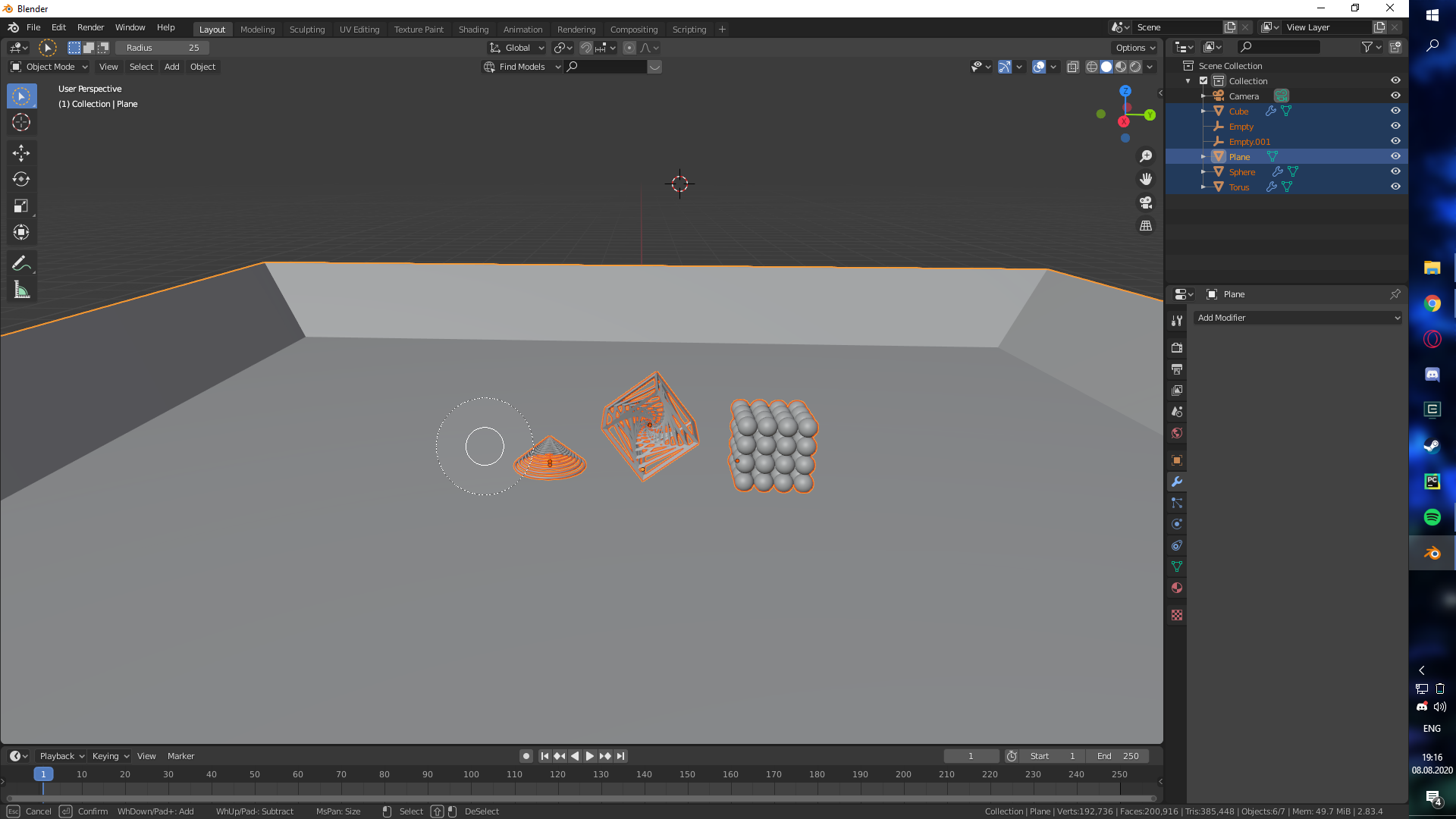
Task: Select the cursor tool icon
Action: 22,122
